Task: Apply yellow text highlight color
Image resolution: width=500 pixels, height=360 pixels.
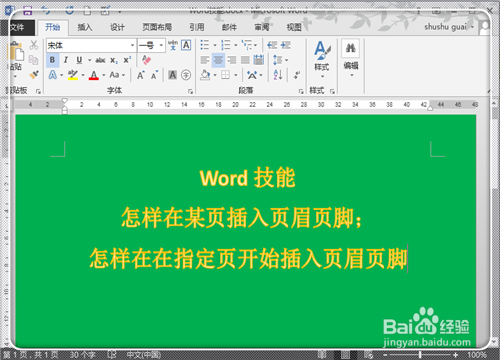Action: [x=73, y=75]
